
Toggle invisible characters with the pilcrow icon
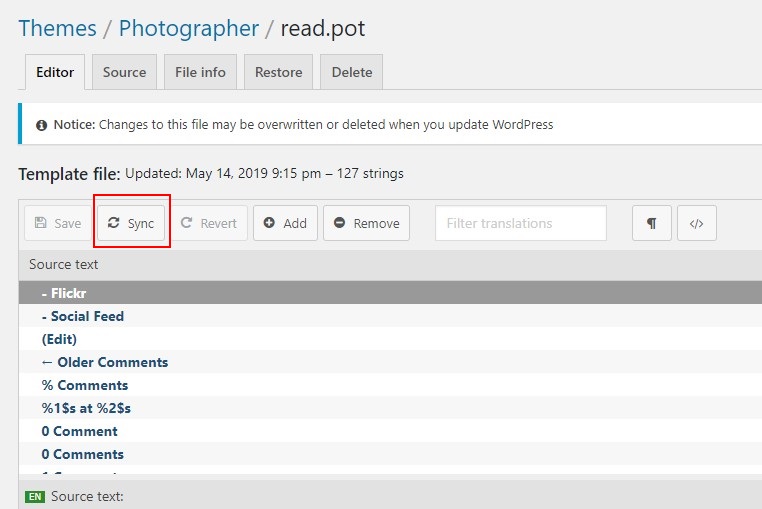pyautogui.click(x=652, y=223)
